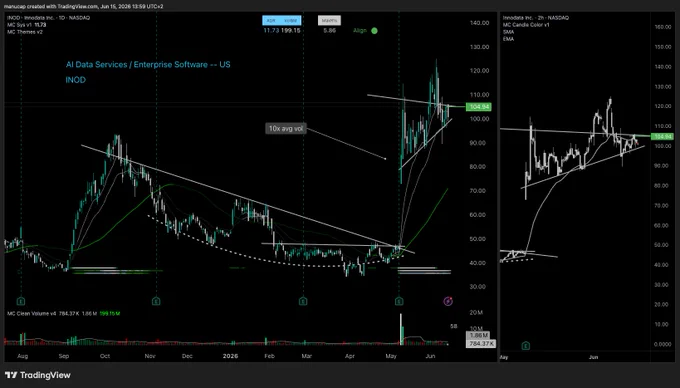Click the 104.94 price label on the daily chart
The height and width of the screenshot is (388, 680).
click(478, 107)
